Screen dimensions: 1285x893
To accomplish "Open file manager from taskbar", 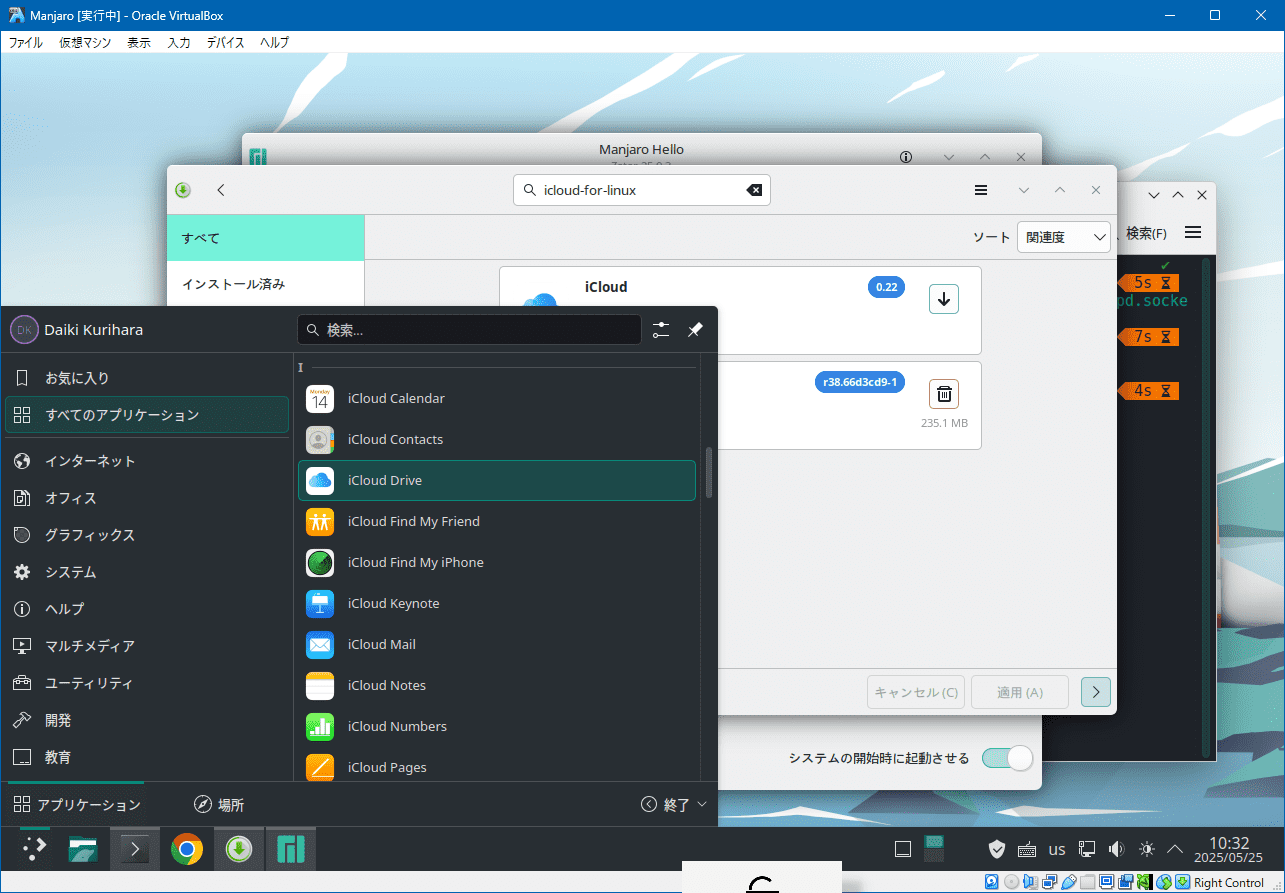I will tap(84, 849).
